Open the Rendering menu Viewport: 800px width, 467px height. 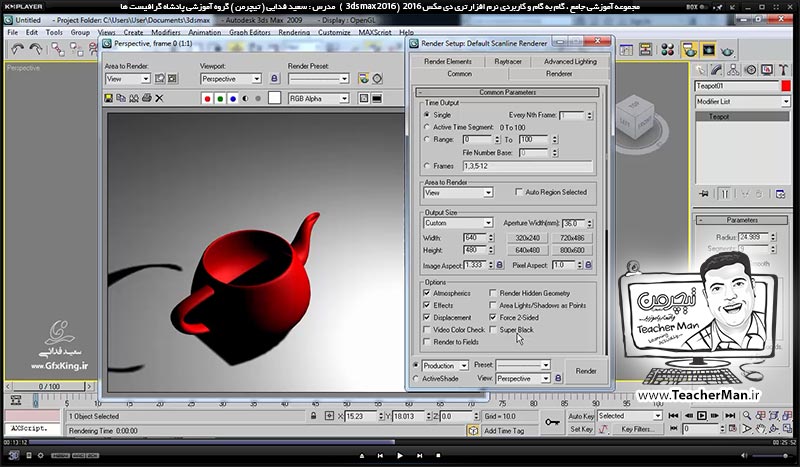(294, 32)
